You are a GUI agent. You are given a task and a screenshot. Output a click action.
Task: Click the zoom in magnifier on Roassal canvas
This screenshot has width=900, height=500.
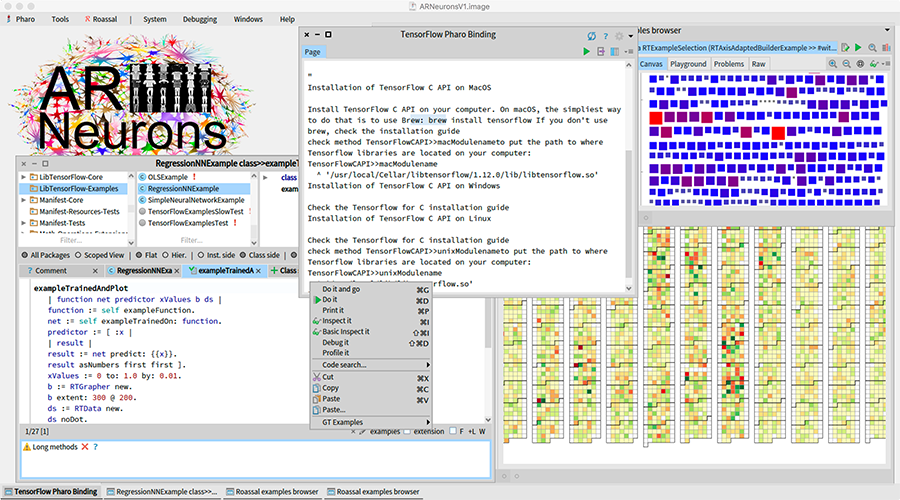pyautogui.click(x=832, y=64)
